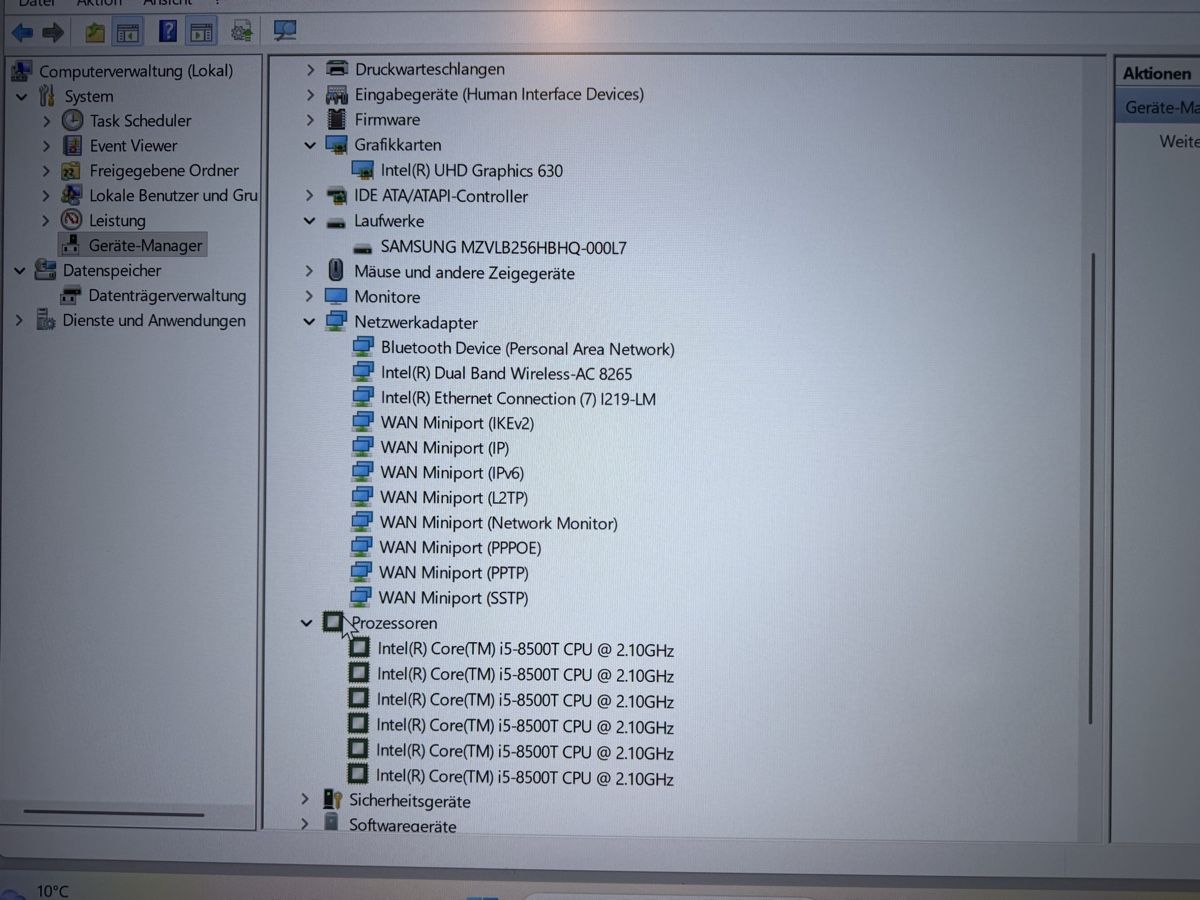The width and height of the screenshot is (1200, 900).
Task: Click the forward arrow toolbar icon
Action: 53,33
